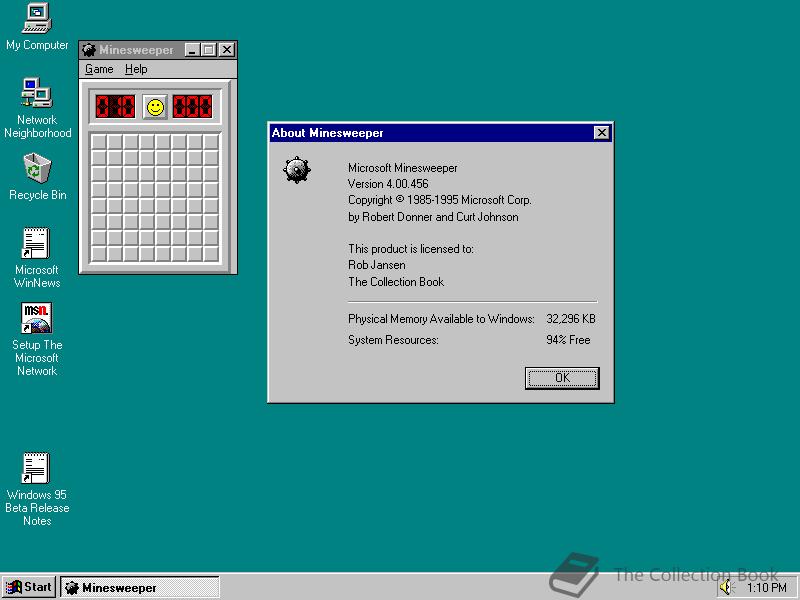Viewport: 800px width, 600px height.
Task: Click the Copyright 1985-1995 Microsoft Corp. line
Action: 440,200
